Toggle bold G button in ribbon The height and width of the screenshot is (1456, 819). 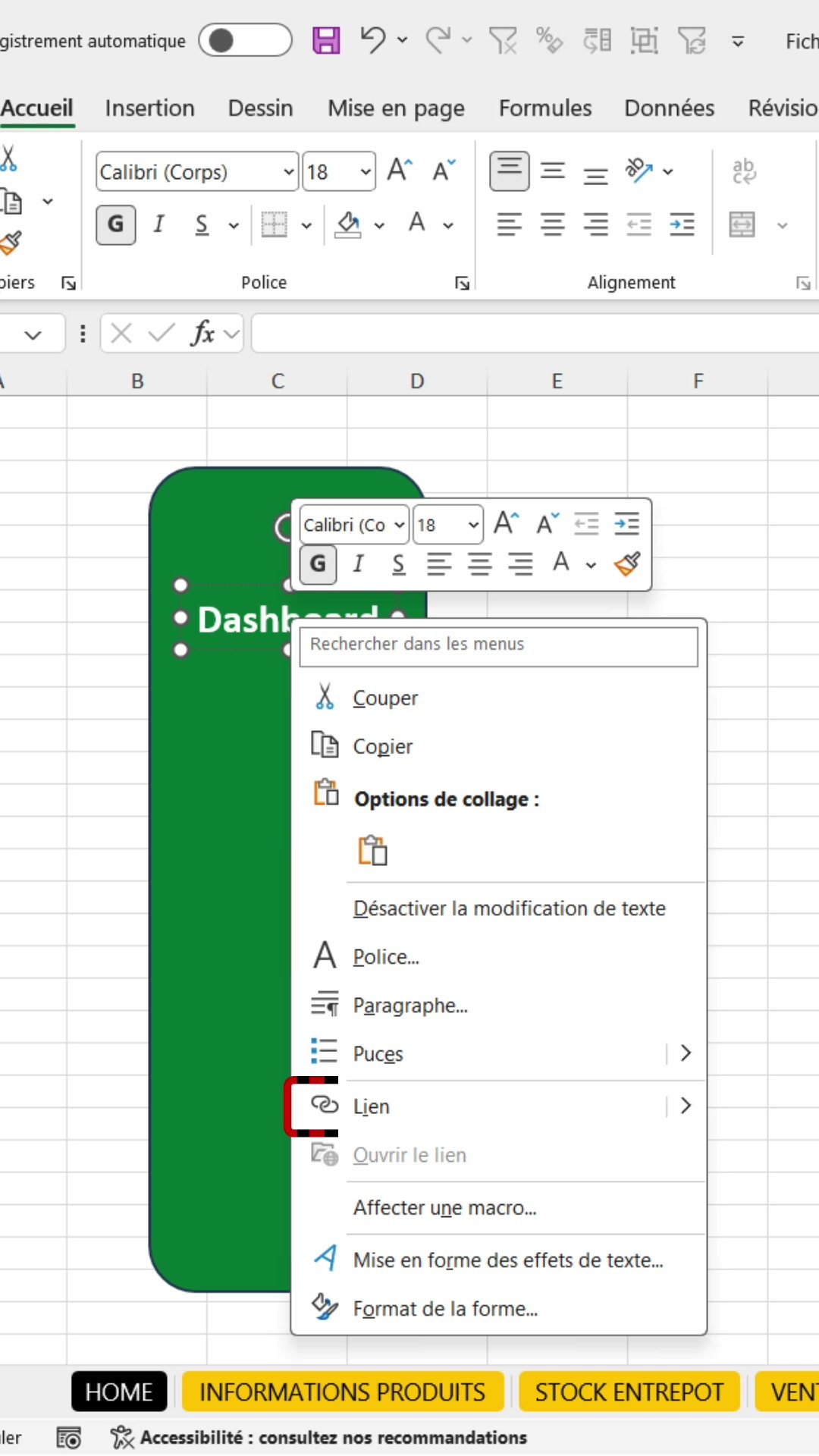pyautogui.click(x=116, y=224)
